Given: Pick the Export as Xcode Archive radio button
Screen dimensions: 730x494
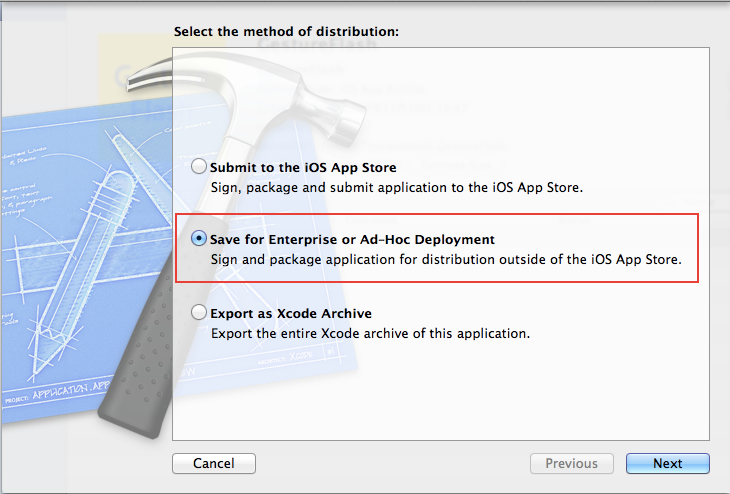Looking at the screenshot, I should click(x=199, y=312).
